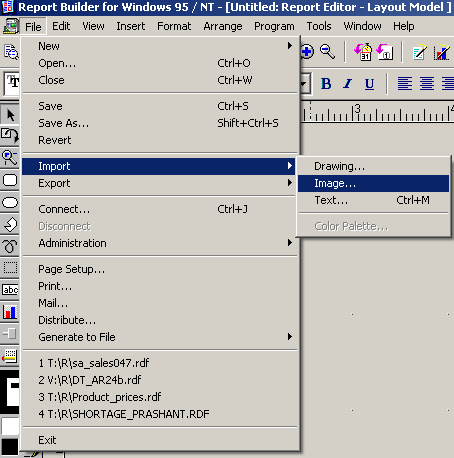Select the Import menu entry
This screenshot has height=458, width=454.
(x=159, y=166)
